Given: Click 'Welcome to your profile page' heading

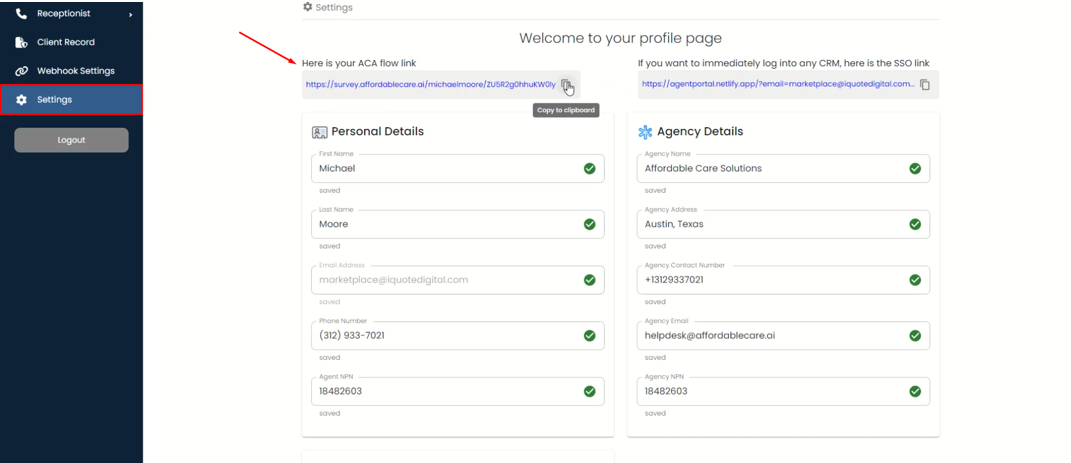Looking at the screenshot, I should pos(620,38).
